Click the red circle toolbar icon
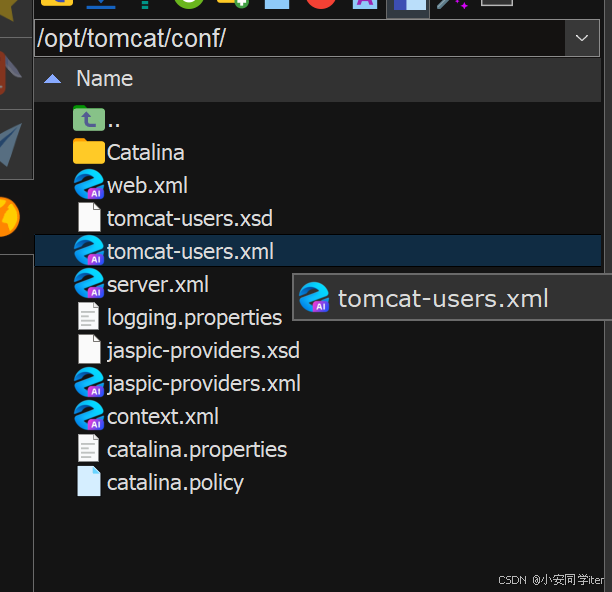Viewport: 612px width, 592px height. 320,4
